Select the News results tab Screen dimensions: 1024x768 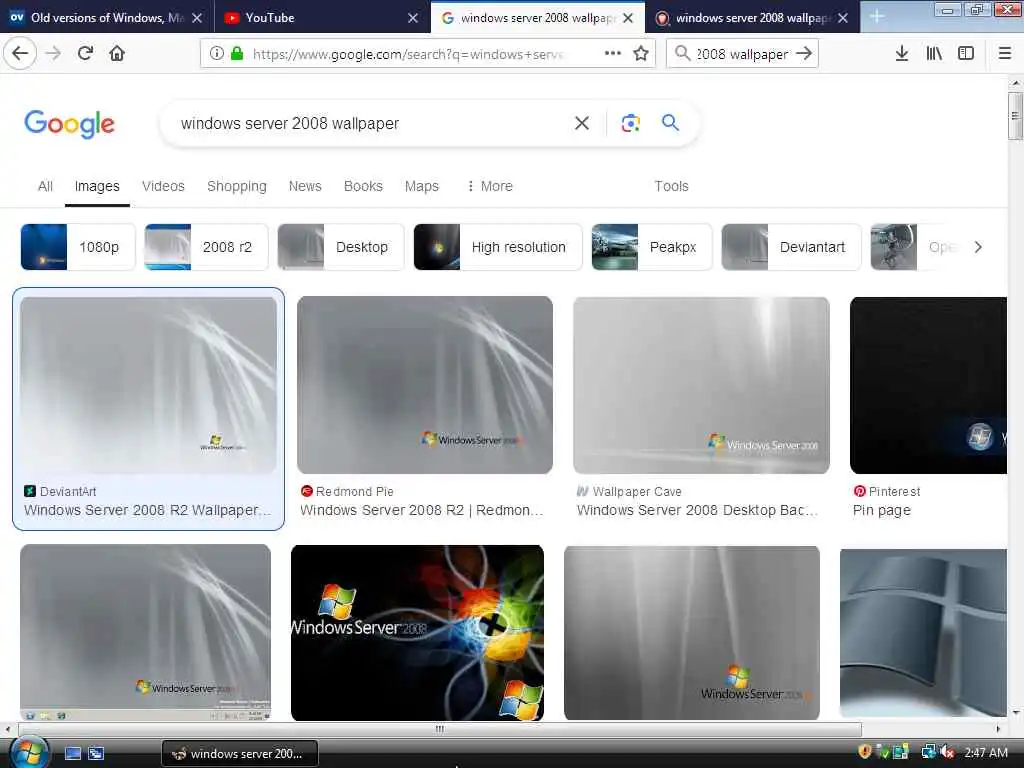point(305,186)
